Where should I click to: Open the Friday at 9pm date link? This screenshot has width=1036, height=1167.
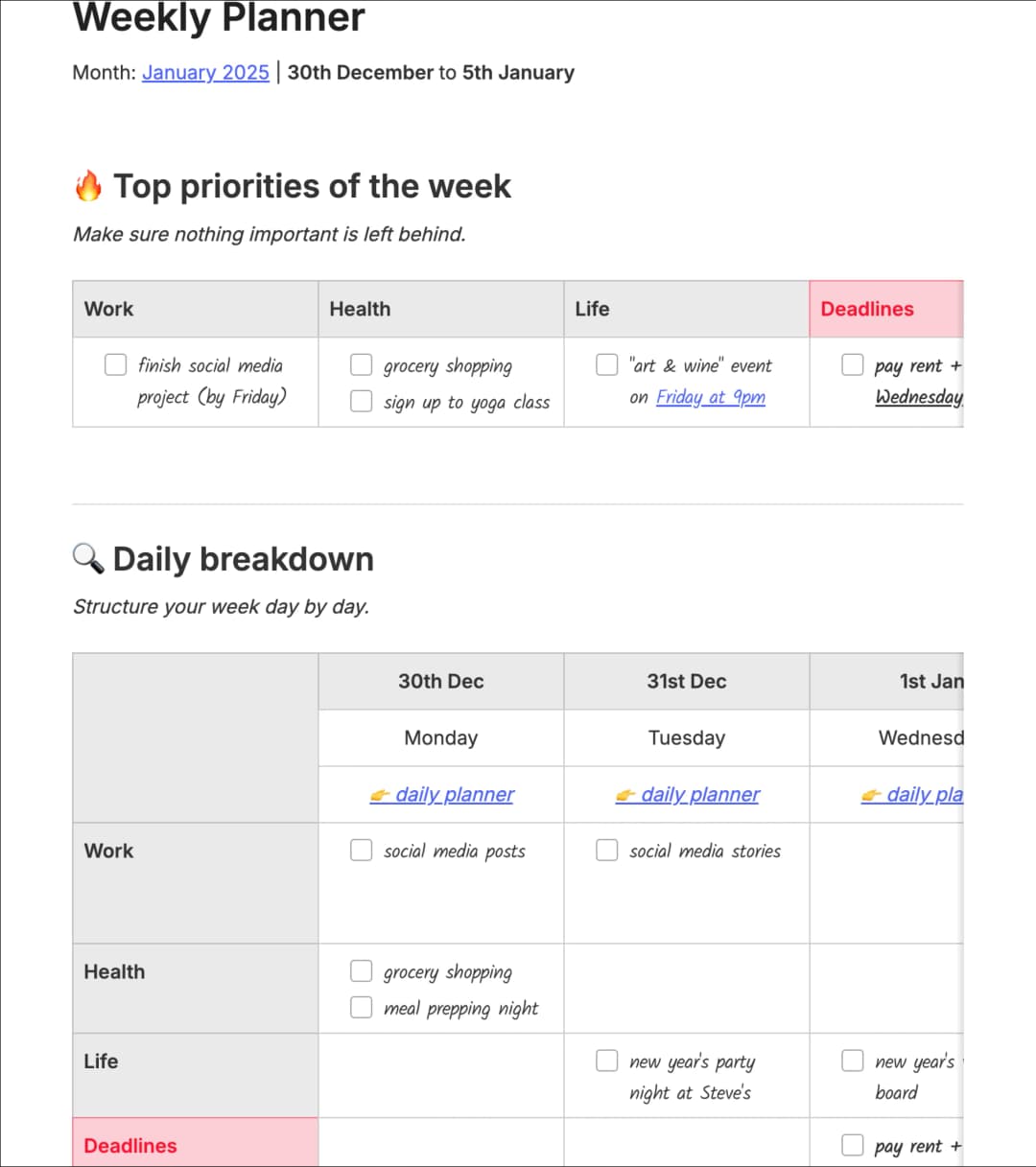711,397
